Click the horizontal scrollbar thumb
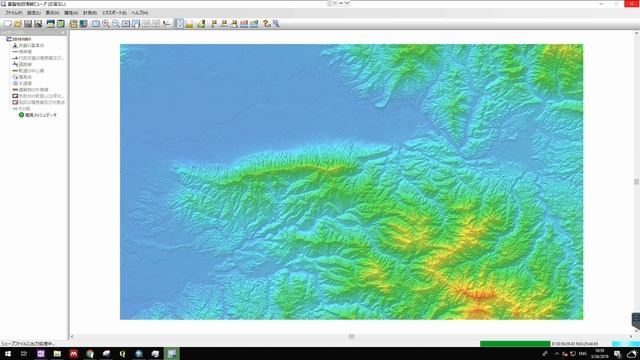The width and height of the screenshot is (640, 360). [x=351, y=336]
